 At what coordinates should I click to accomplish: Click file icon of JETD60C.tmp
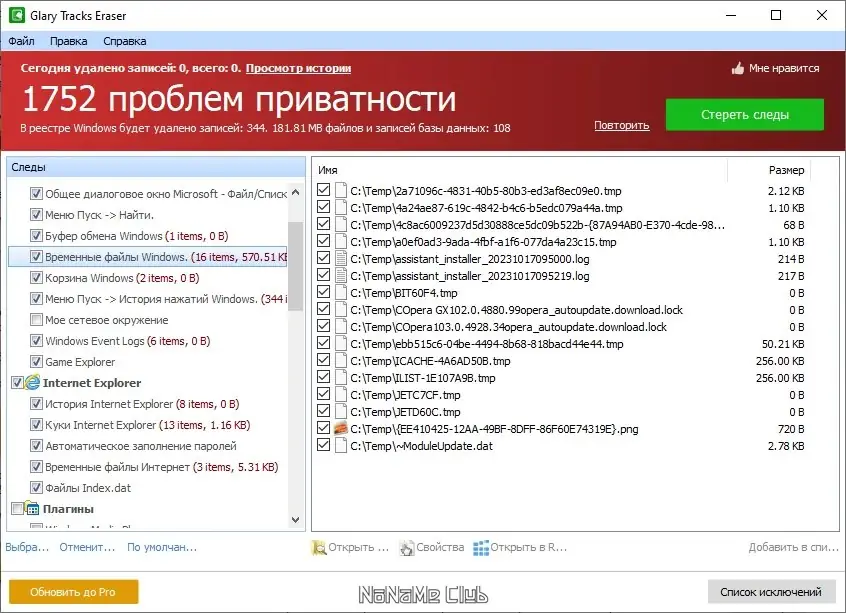[340, 412]
